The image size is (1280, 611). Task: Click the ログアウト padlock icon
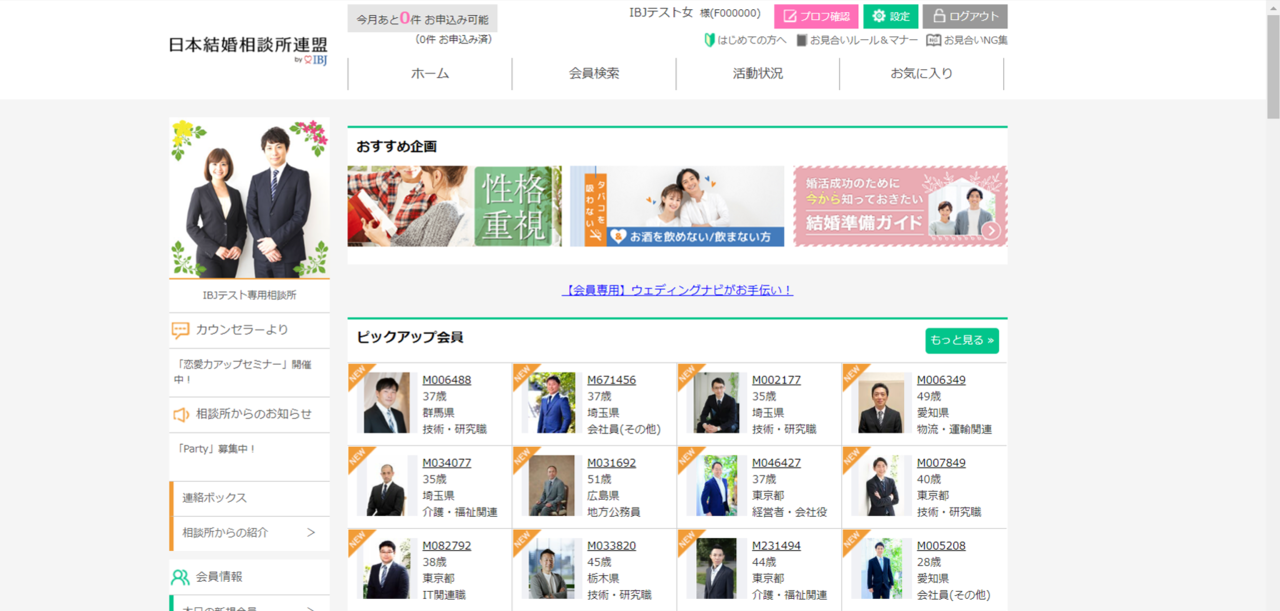[939, 16]
